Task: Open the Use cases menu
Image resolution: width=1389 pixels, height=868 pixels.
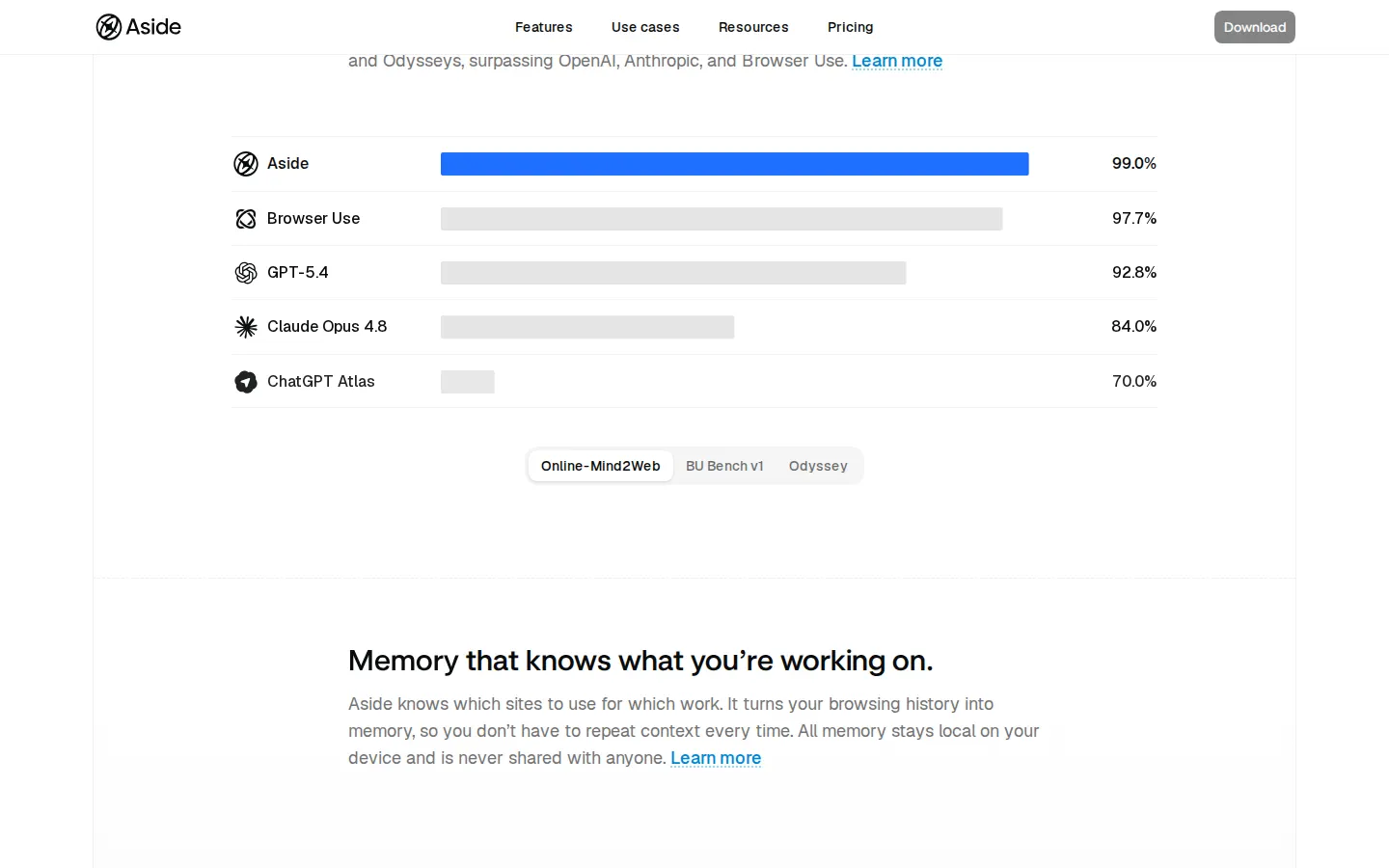Action: 645,27
